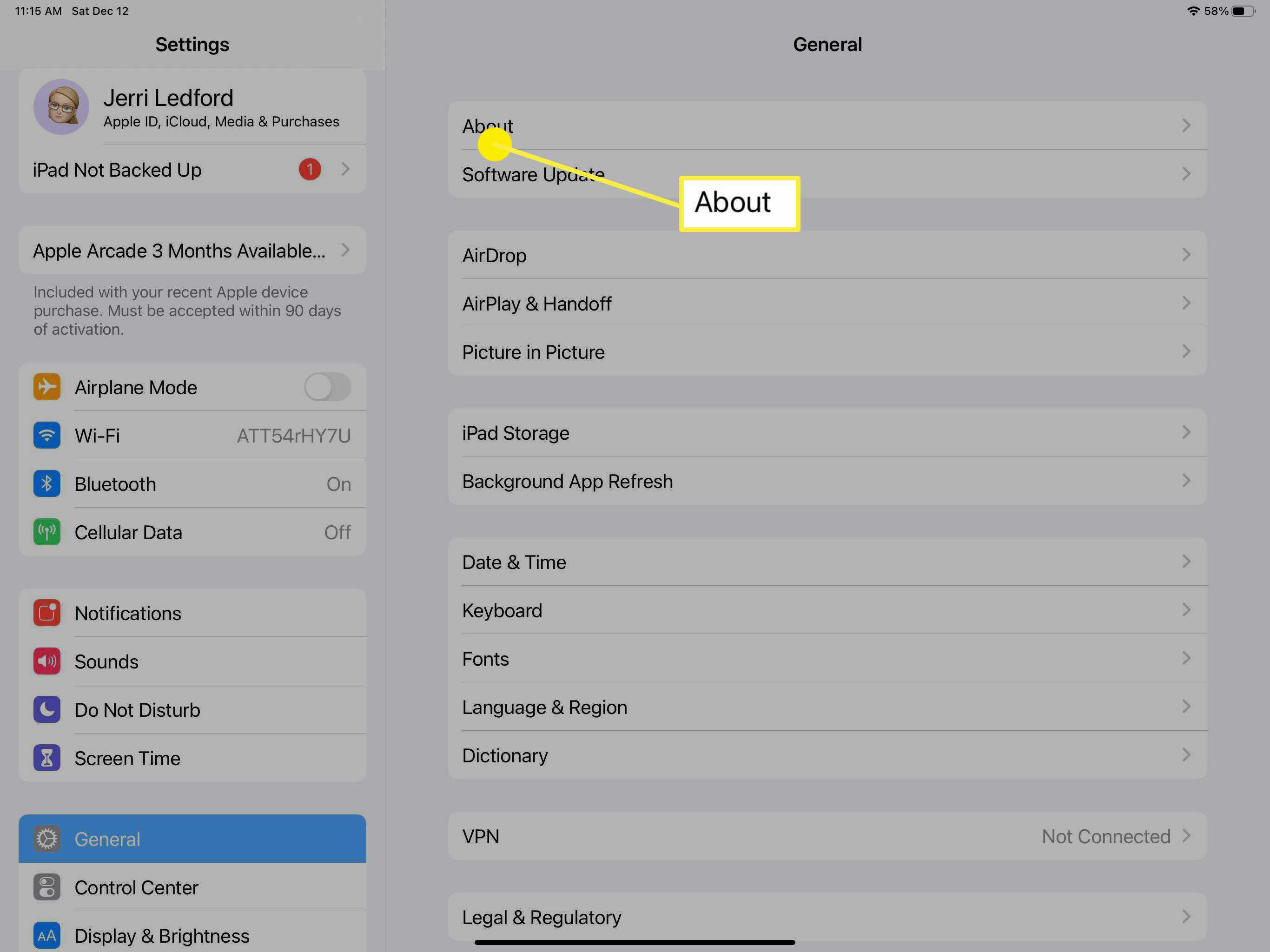Open AirPlay & Handoff via chevron

[x=1186, y=303]
